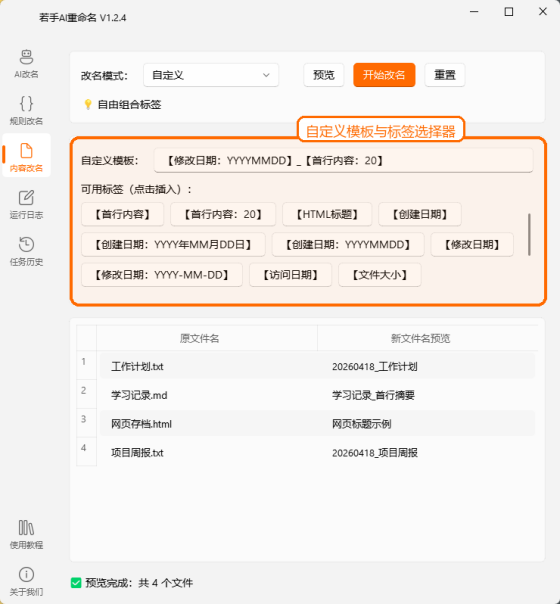This screenshot has height=604, width=560.
Task: Select the file 项目周报.txt
Action: (x=137, y=453)
